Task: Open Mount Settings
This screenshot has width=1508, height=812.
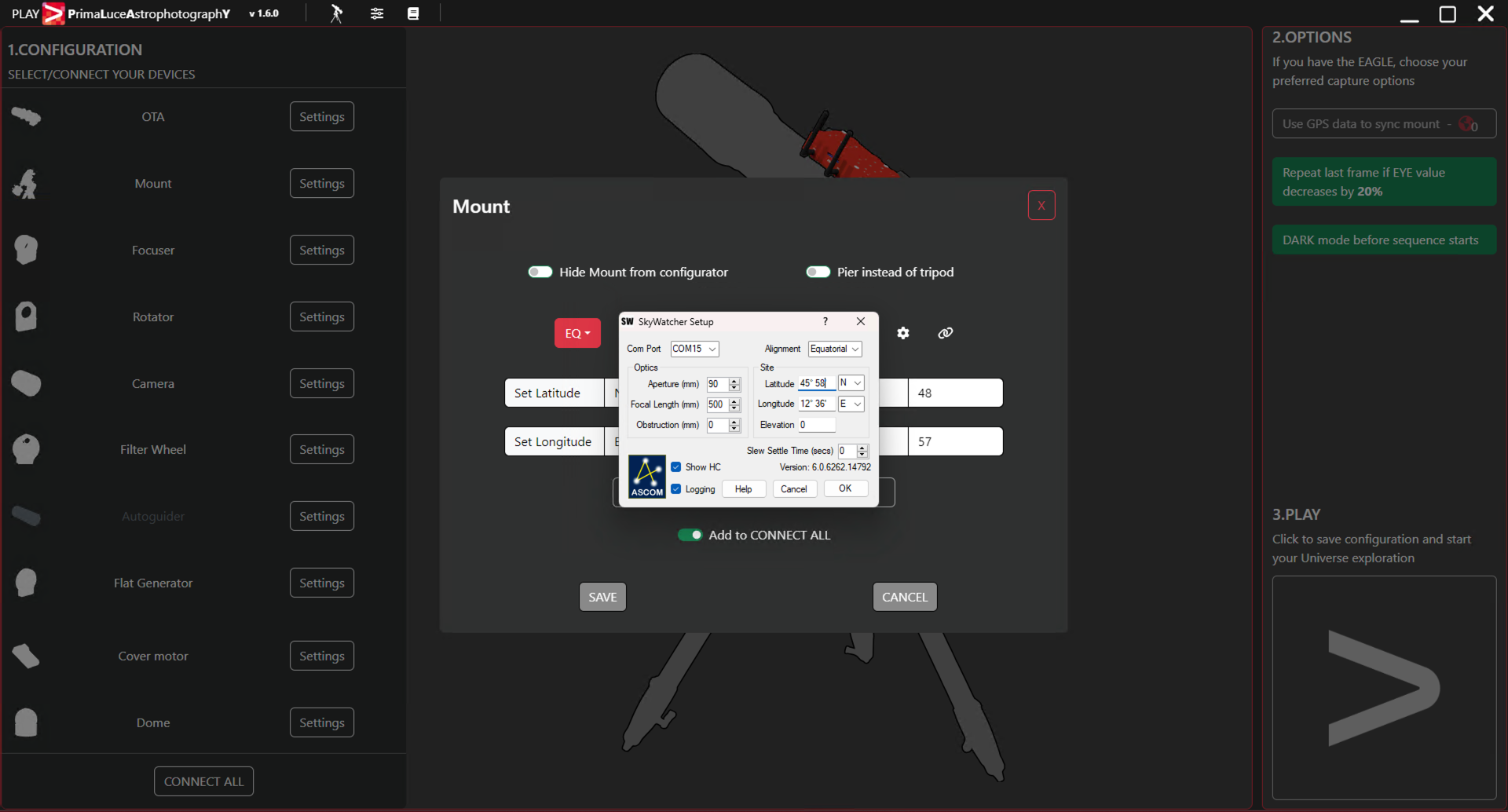Action: point(322,183)
